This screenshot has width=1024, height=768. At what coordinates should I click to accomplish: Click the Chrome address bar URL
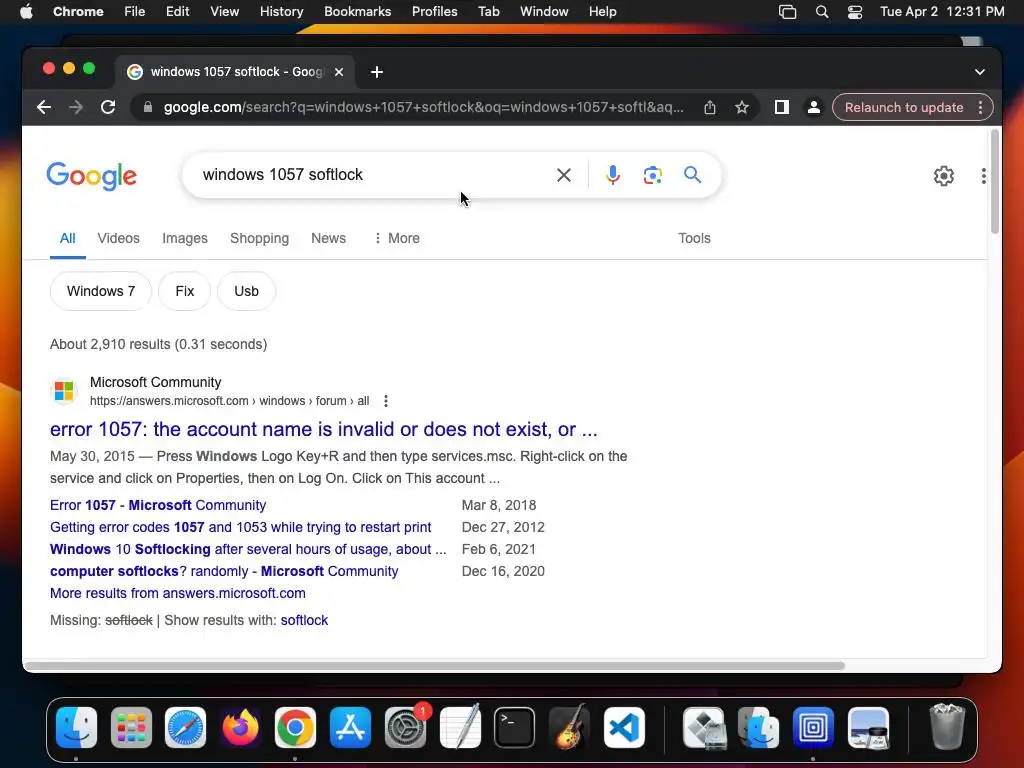pos(423,107)
